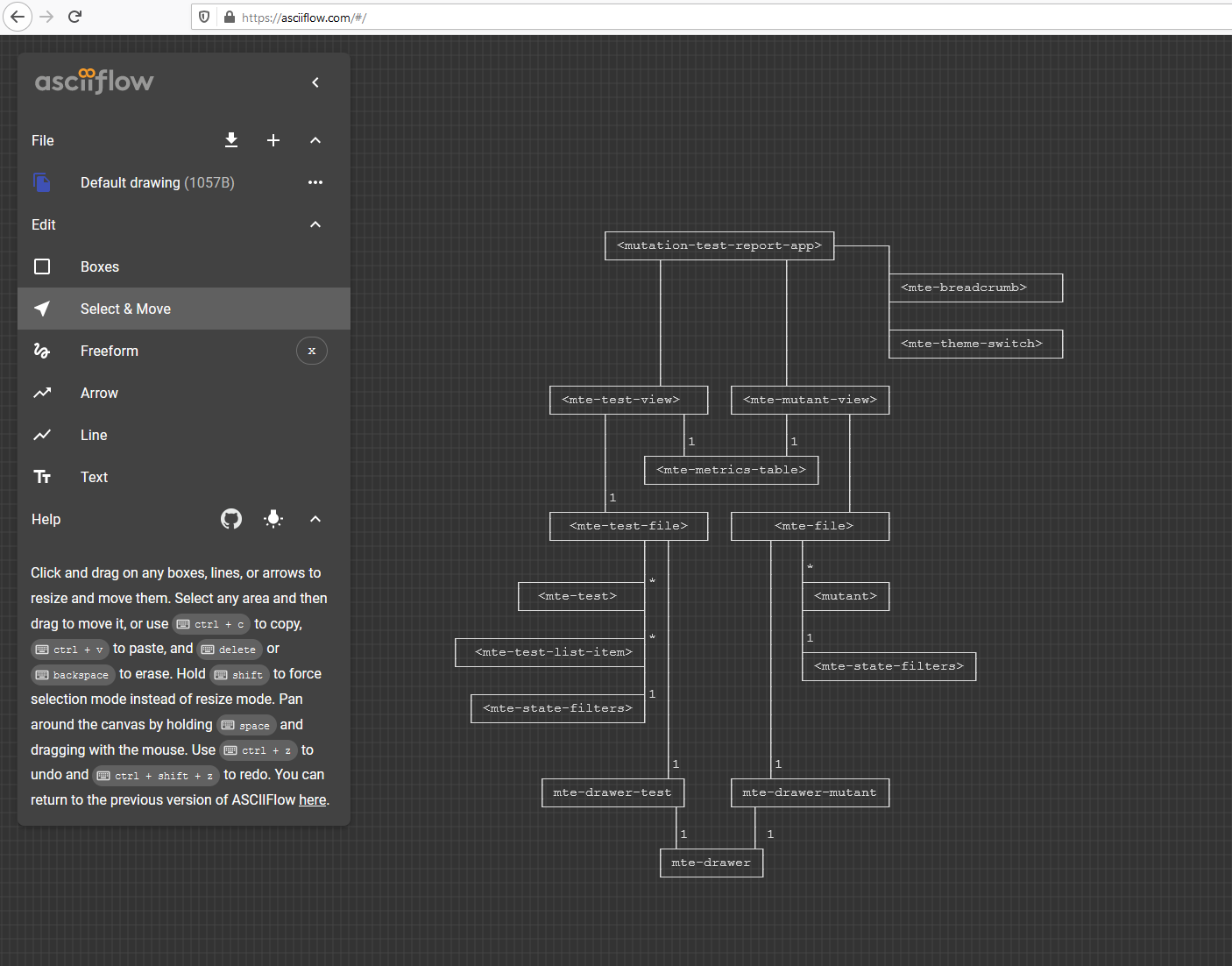Click the <mte-test-file> box

click(629, 526)
